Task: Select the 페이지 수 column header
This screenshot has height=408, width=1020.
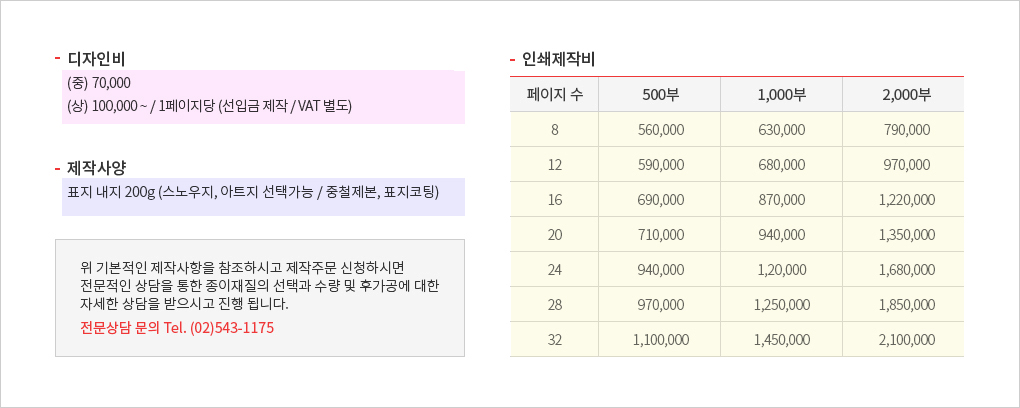Action: point(554,94)
